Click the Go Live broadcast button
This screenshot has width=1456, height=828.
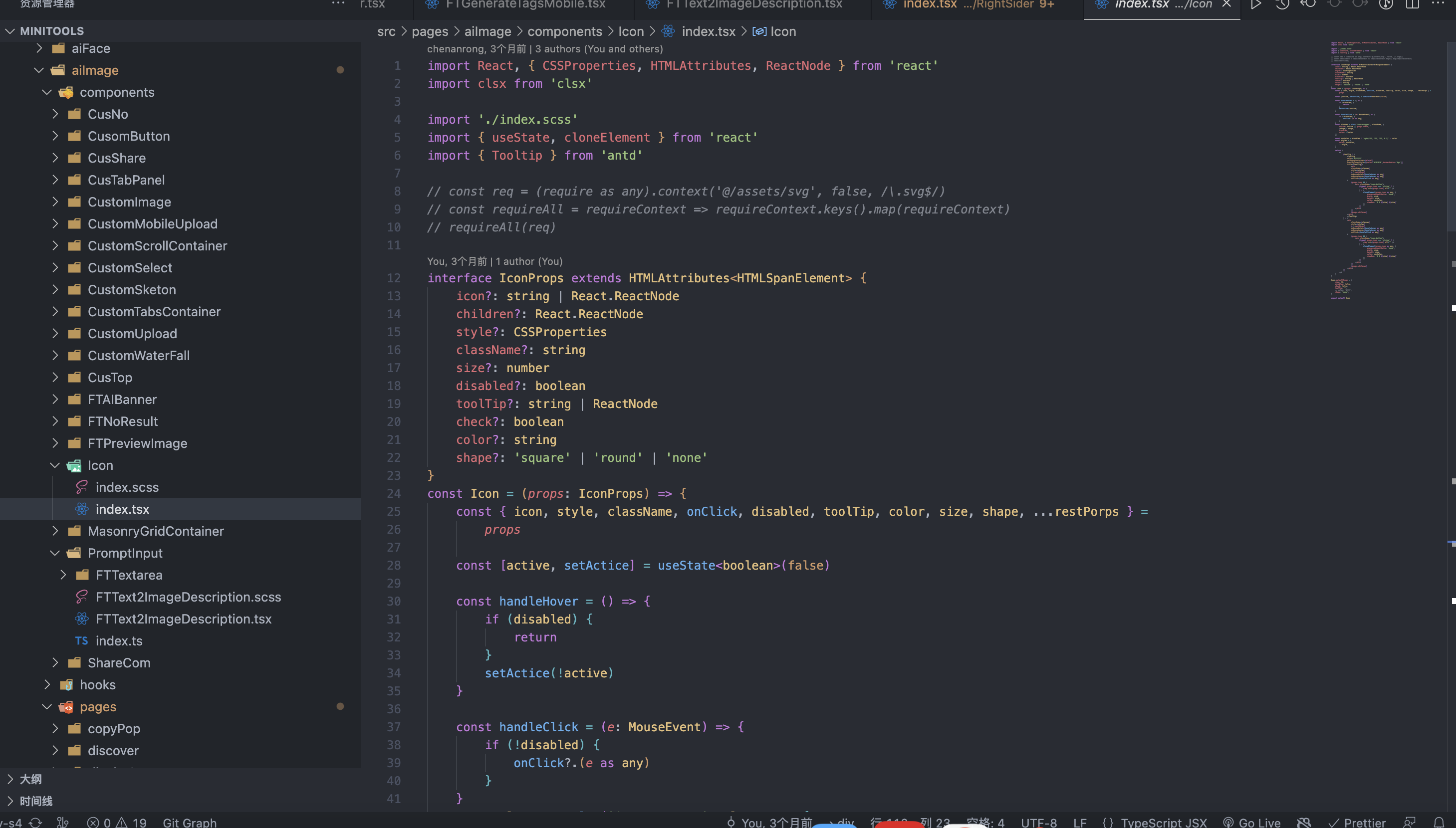click(1251, 823)
